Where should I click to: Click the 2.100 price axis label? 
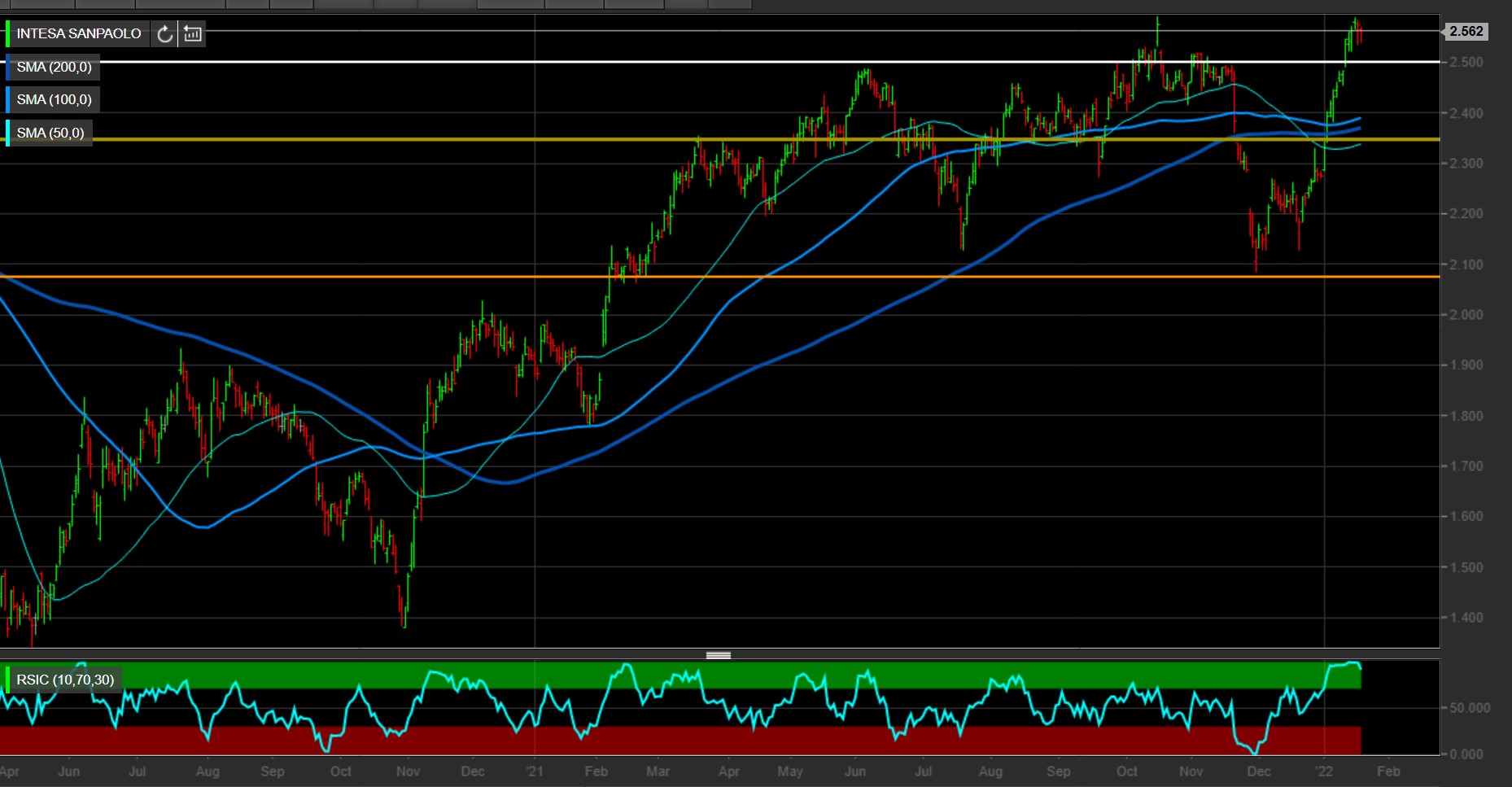pyautogui.click(x=1466, y=265)
